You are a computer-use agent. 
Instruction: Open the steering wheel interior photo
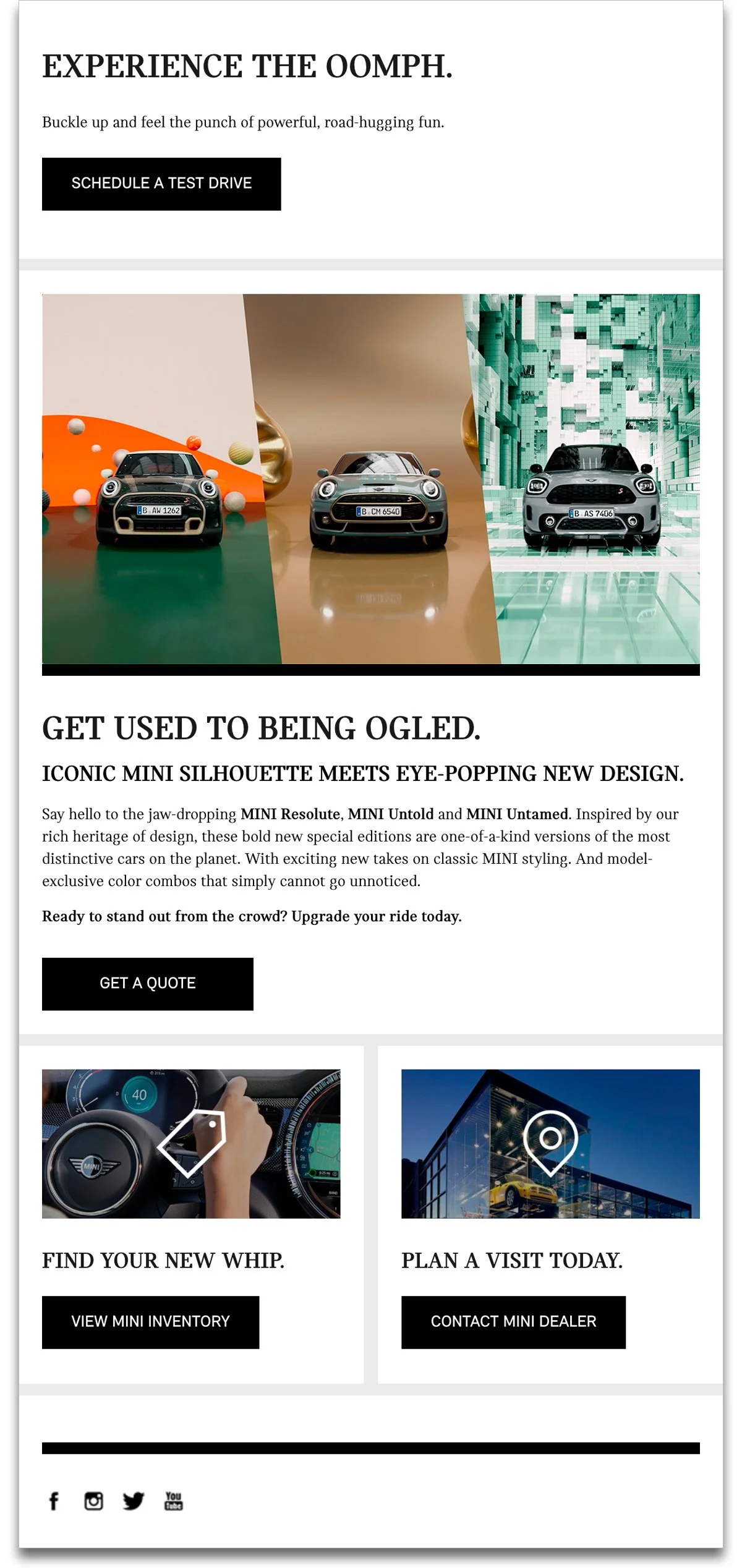191,1143
